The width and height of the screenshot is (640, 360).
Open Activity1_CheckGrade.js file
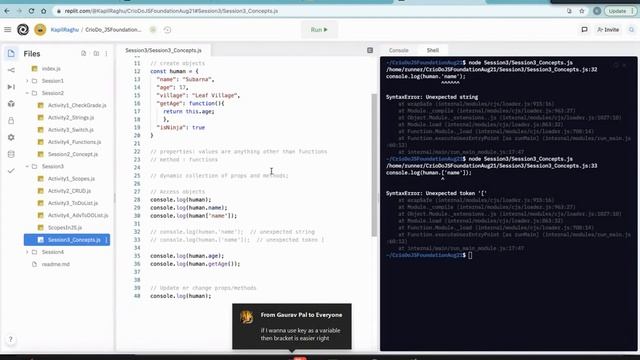pos(77,105)
